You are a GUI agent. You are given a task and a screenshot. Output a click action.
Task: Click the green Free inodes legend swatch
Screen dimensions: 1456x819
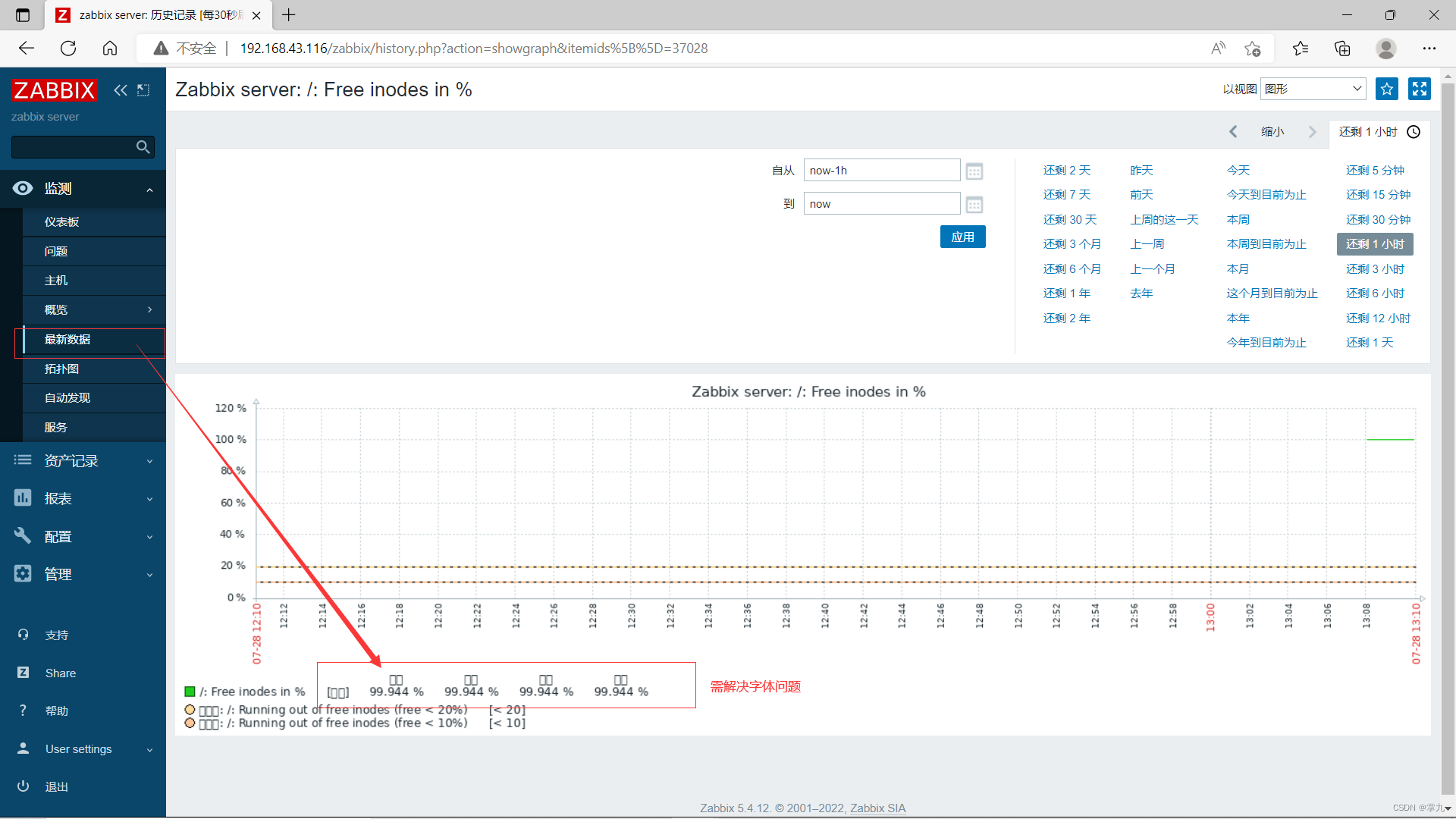pyautogui.click(x=190, y=692)
